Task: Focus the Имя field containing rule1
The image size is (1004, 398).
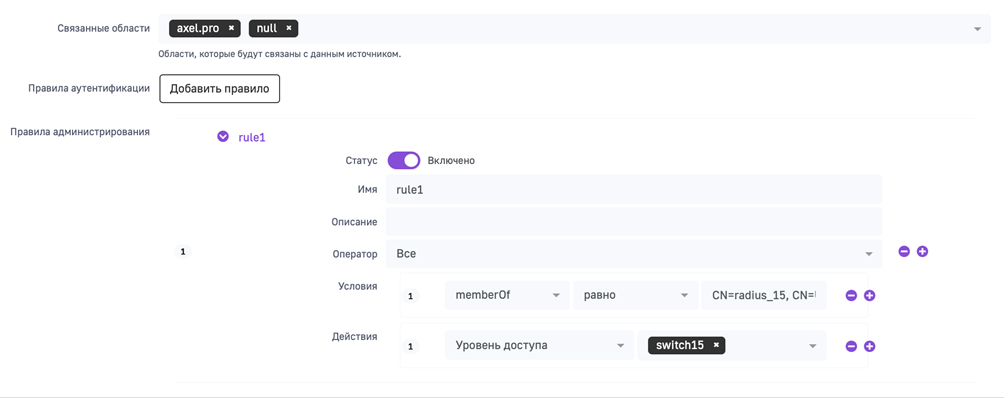Action: tap(634, 189)
